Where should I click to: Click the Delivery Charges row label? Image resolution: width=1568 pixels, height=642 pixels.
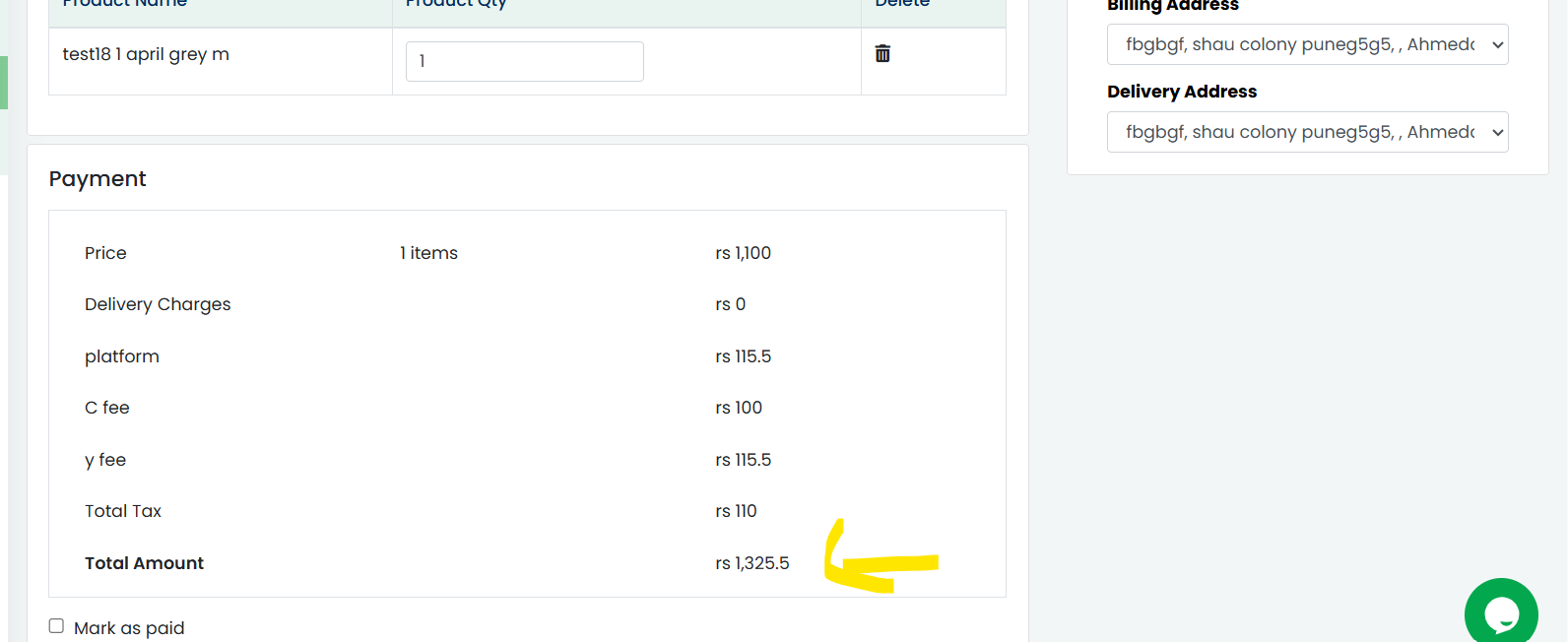158,304
